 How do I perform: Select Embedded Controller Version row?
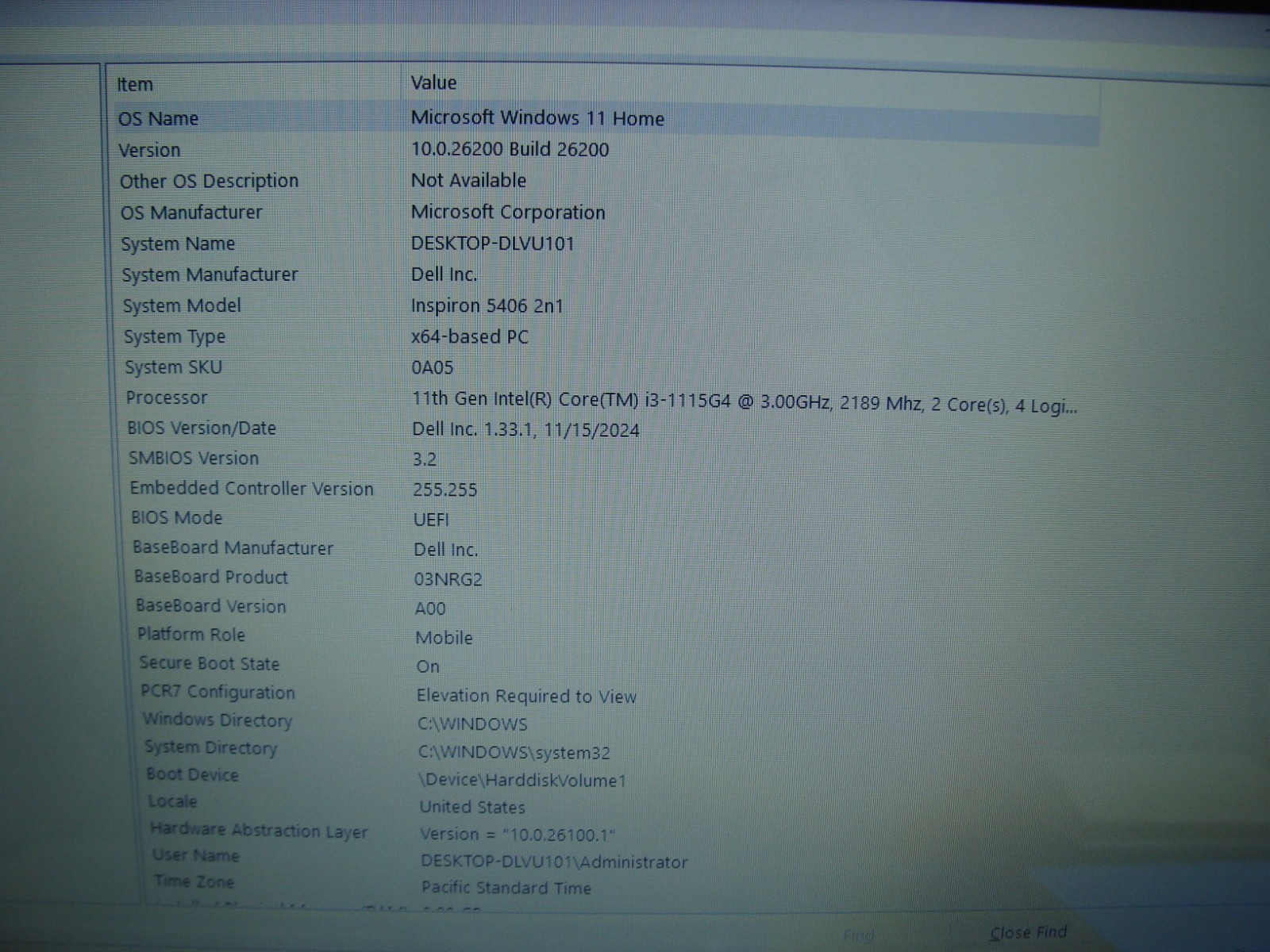[x=252, y=489]
